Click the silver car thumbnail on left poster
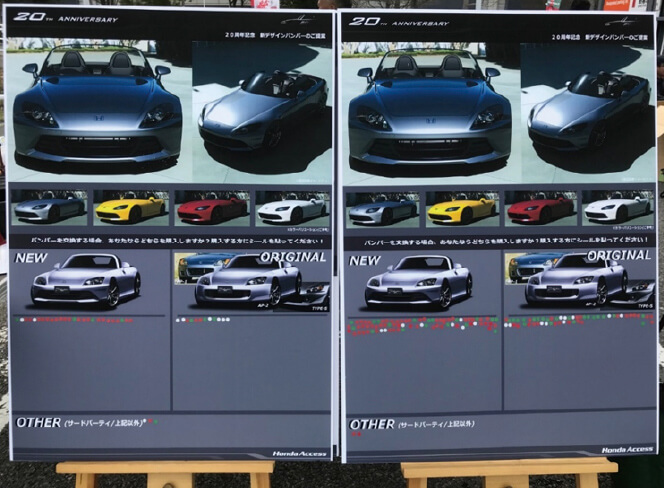 tap(49, 208)
